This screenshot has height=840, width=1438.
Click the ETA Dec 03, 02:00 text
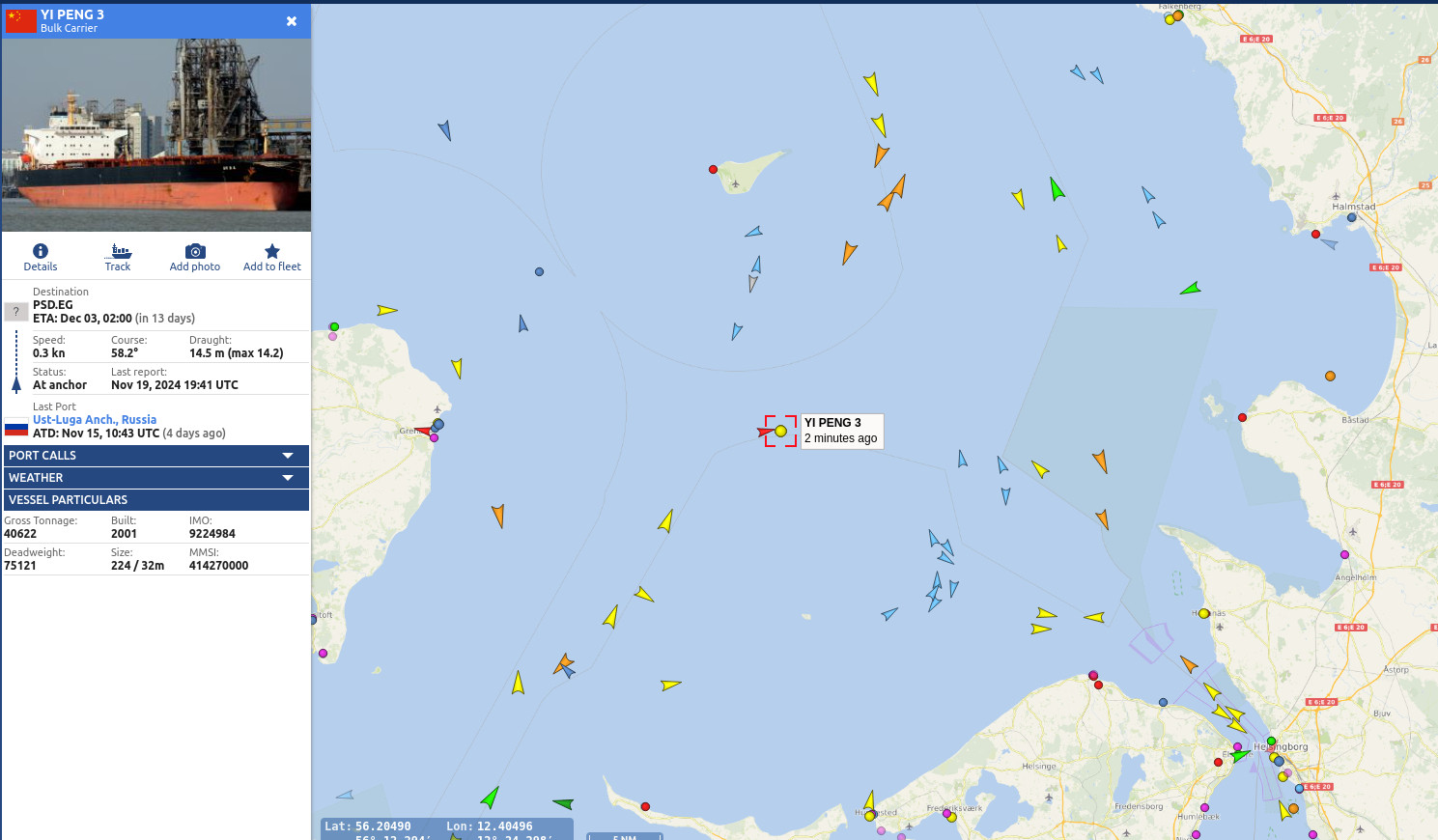click(x=82, y=319)
